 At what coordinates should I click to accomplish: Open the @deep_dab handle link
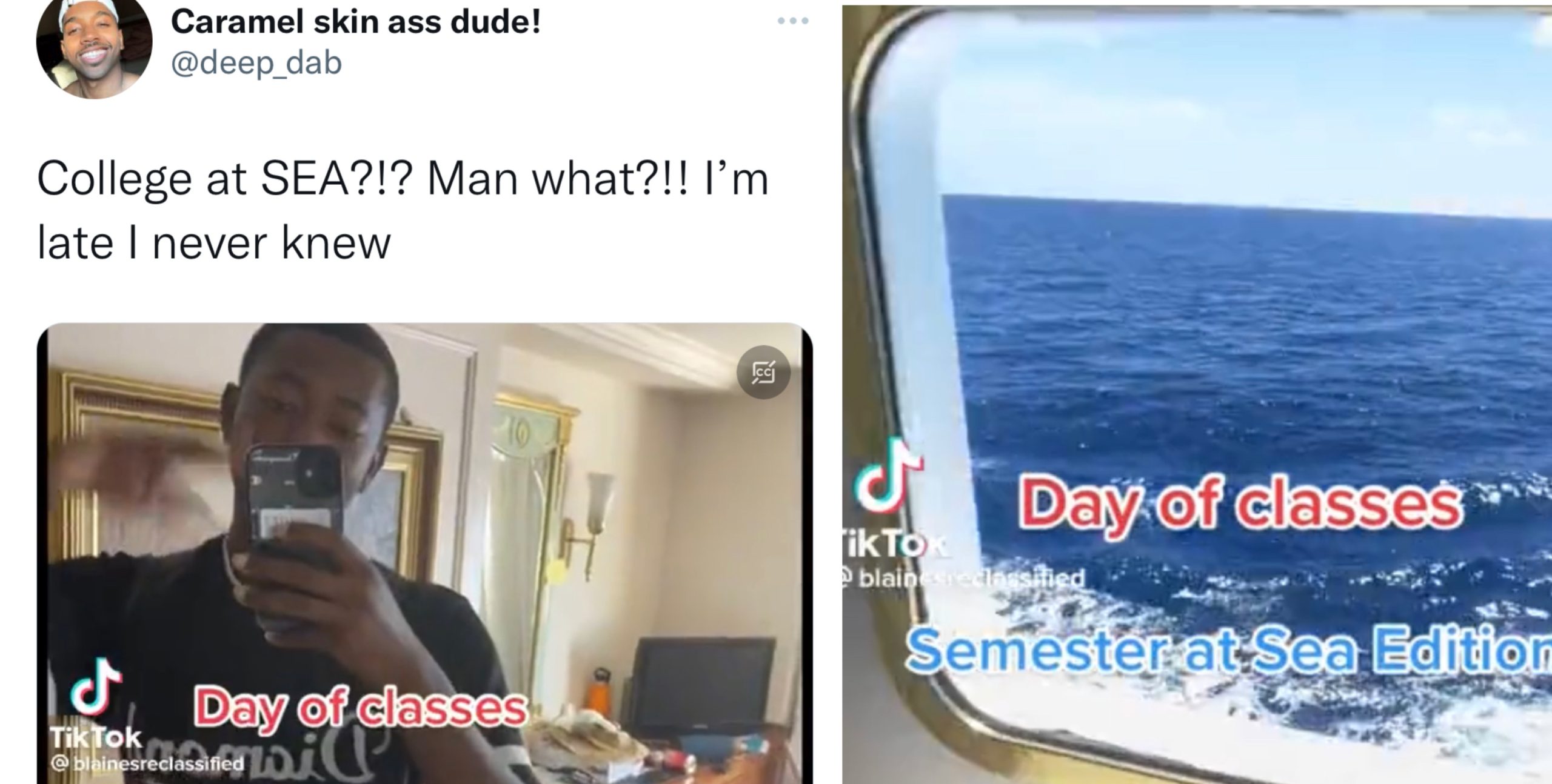[256, 63]
